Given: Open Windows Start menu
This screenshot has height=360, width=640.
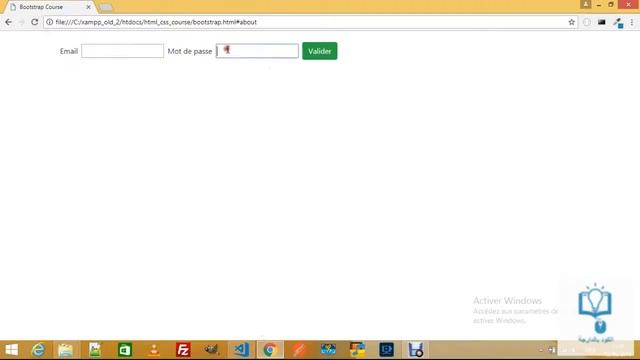Looking at the screenshot, I should tap(11, 350).
